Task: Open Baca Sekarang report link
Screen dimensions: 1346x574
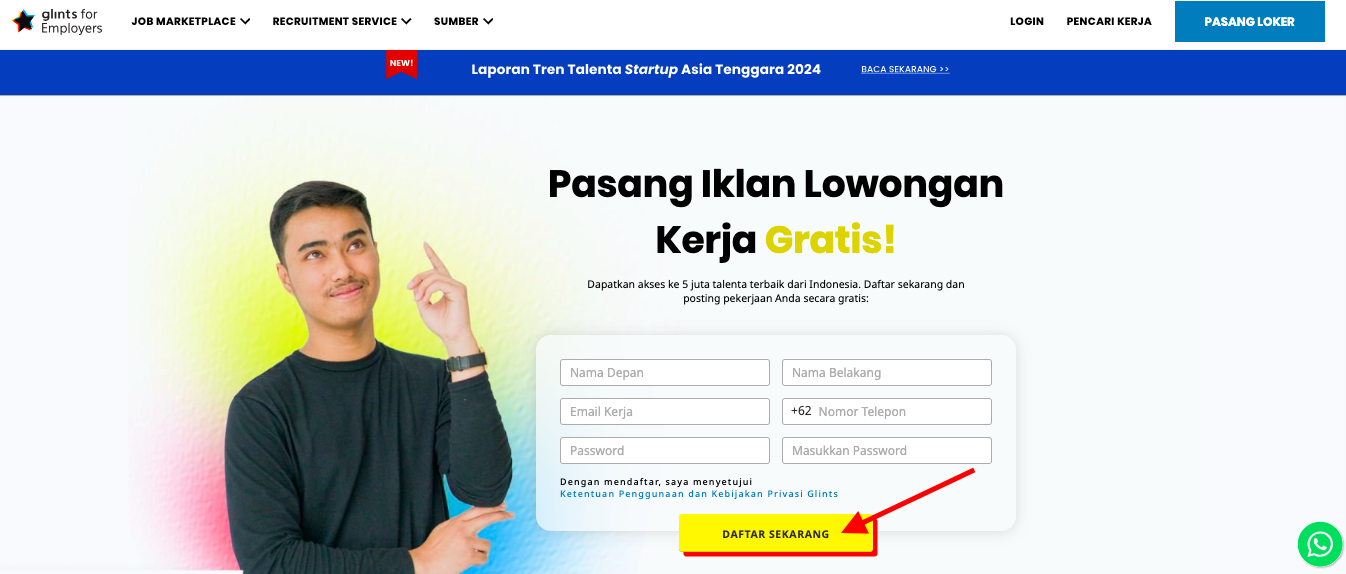Action: point(905,69)
